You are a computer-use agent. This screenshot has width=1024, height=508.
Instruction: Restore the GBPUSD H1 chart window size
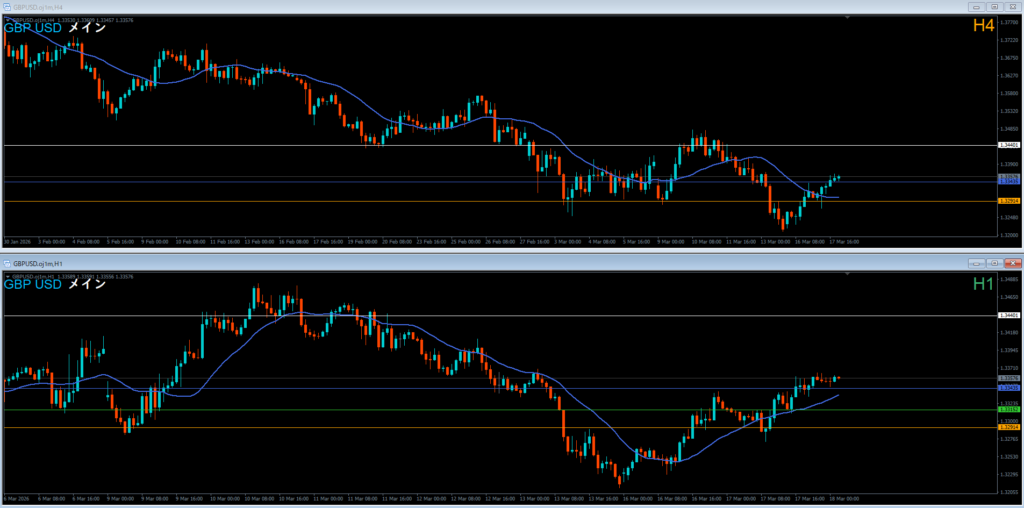[994, 262]
